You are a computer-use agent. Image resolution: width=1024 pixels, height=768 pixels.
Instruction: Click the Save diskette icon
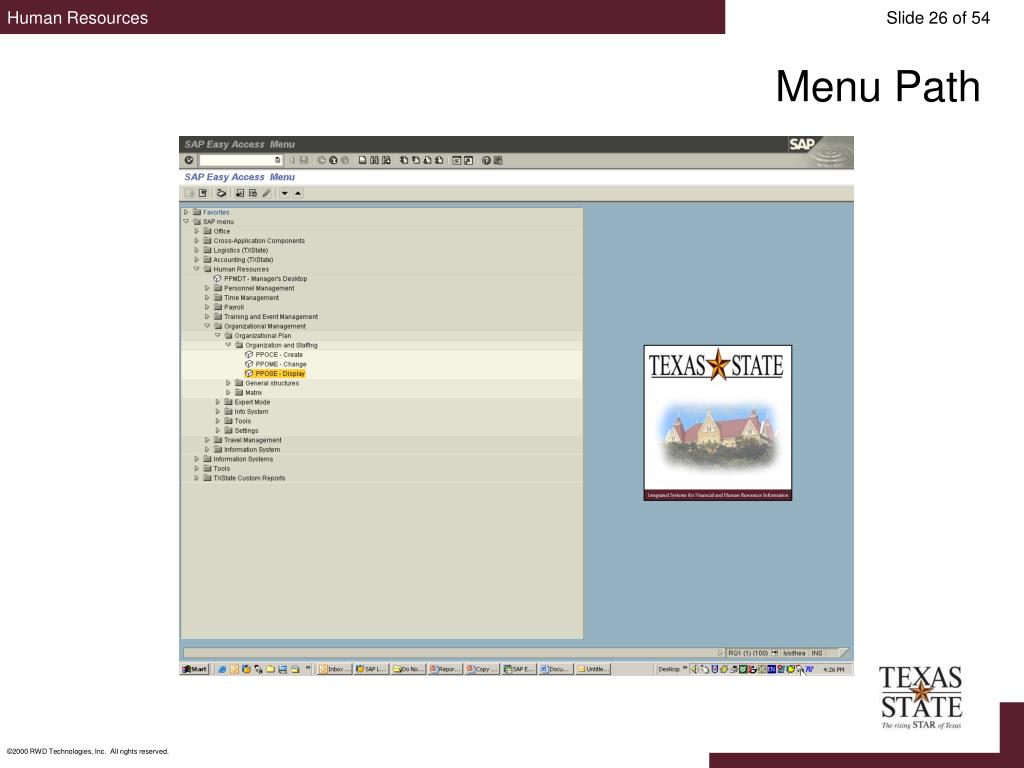click(304, 160)
